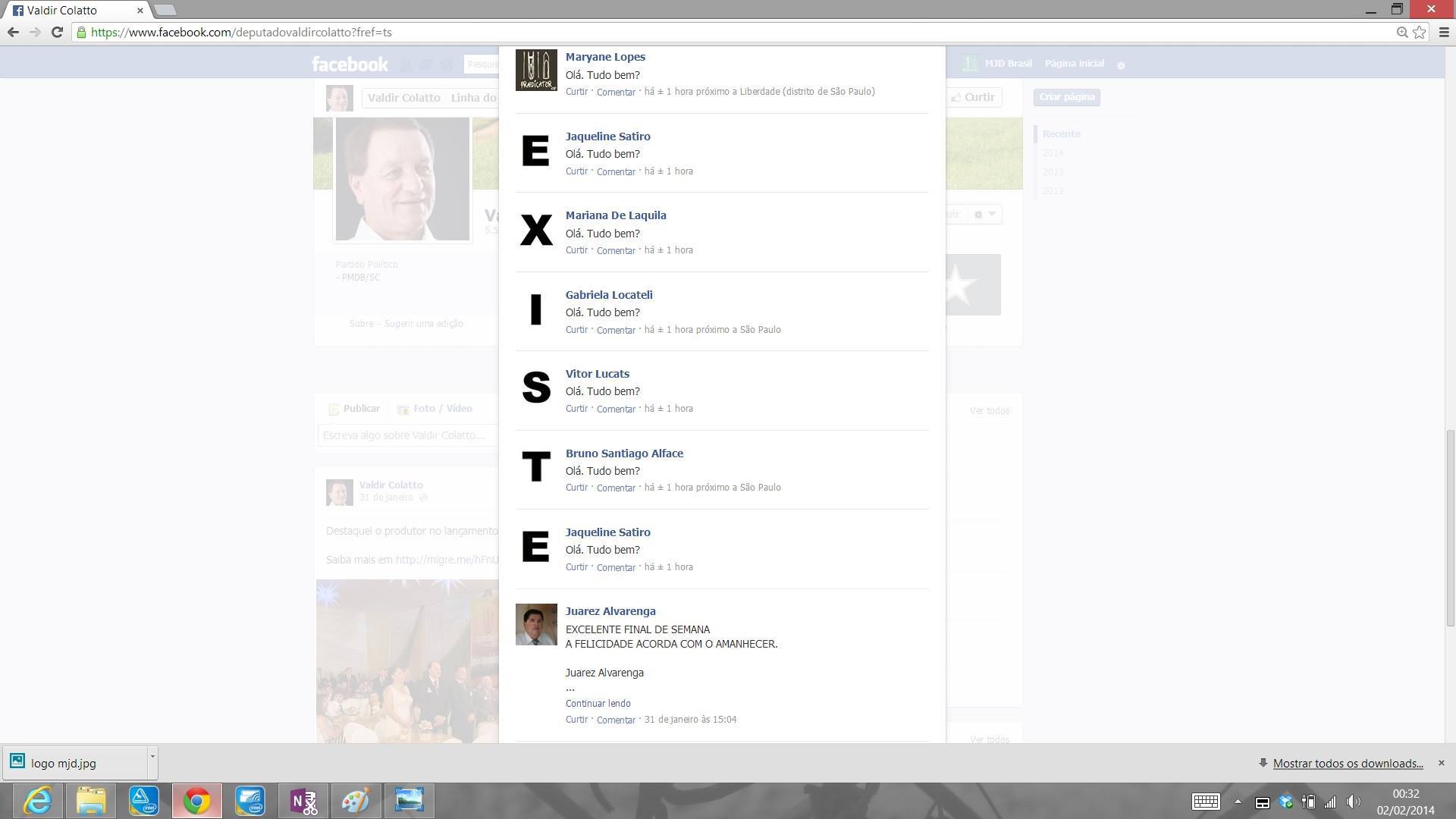
Task: Close the Valdir Colatto browser tab
Action: (x=140, y=11)
